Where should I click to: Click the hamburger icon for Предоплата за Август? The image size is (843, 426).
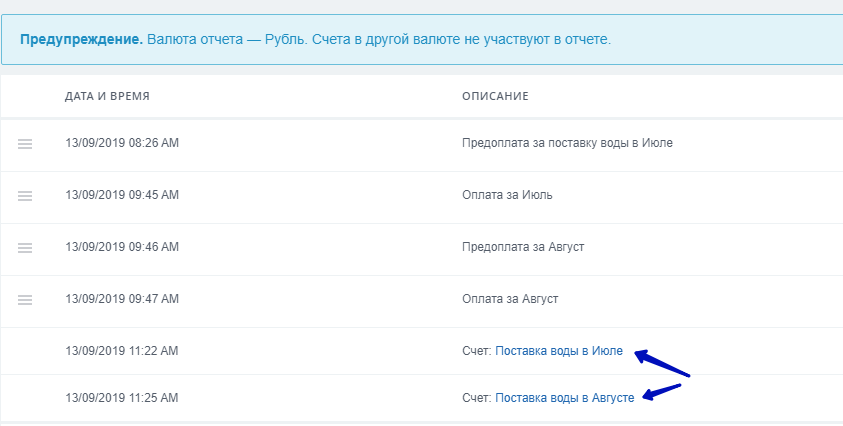click(25, 248)
